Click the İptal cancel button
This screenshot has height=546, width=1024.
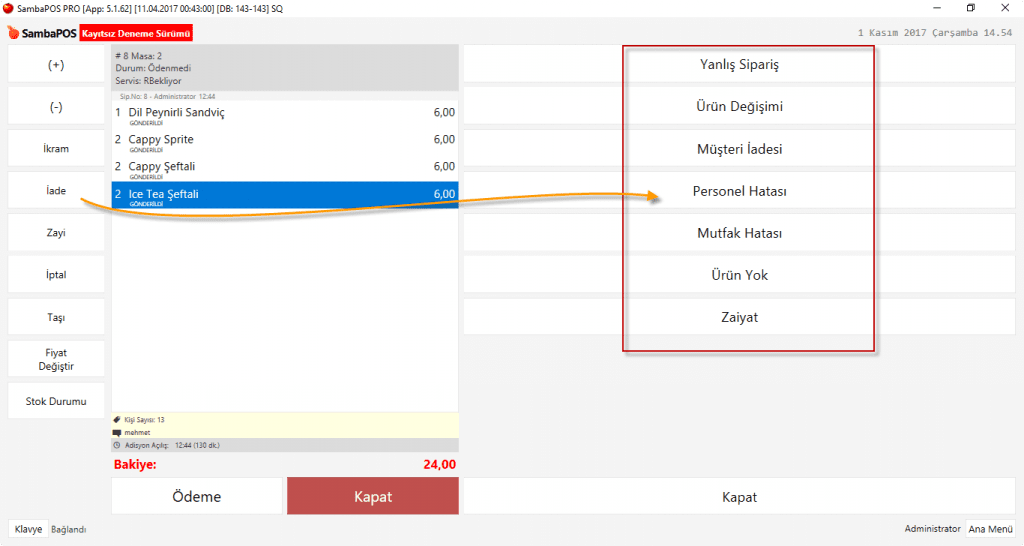[56, 275]
